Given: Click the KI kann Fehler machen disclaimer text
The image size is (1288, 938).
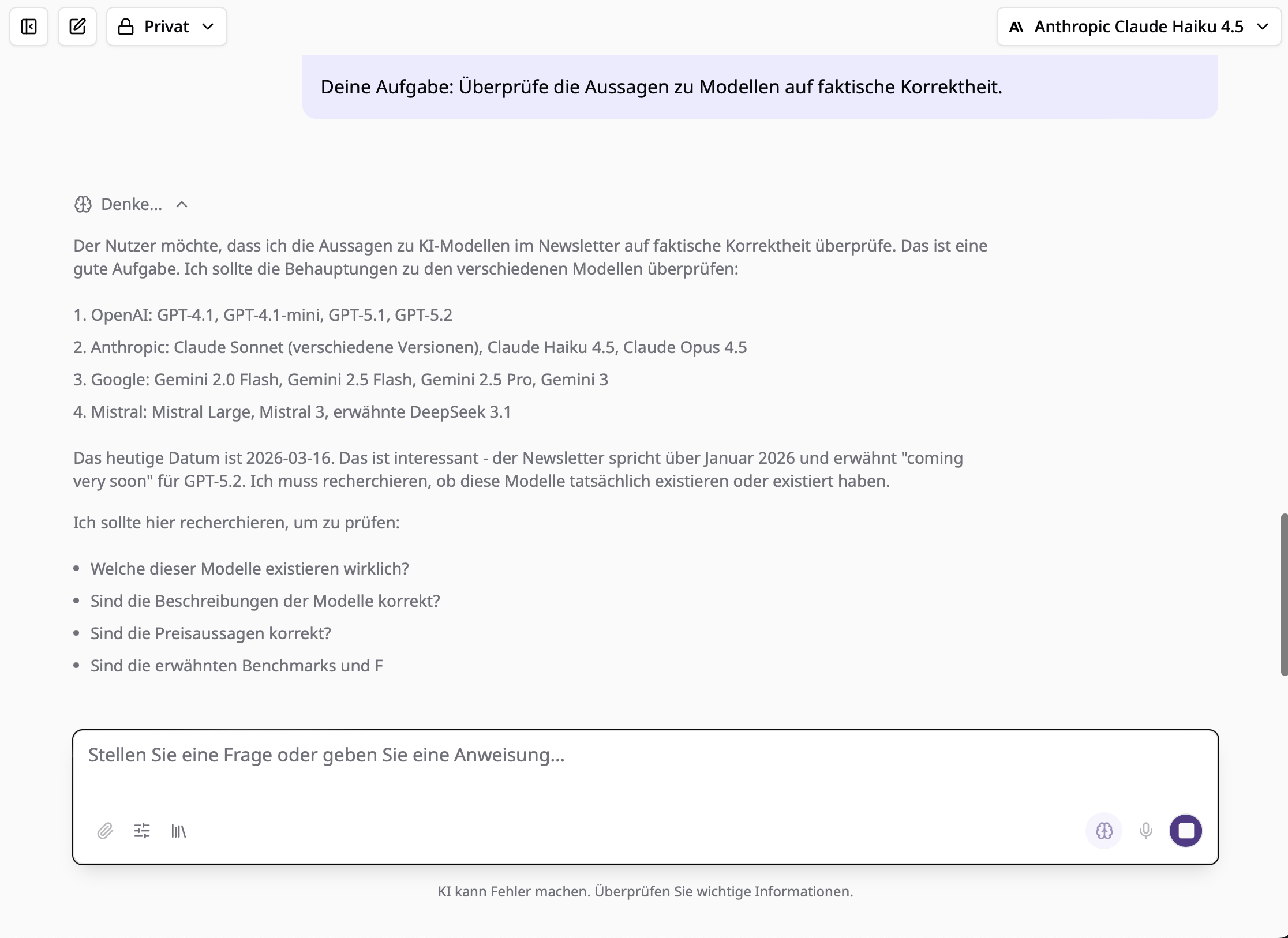Looking at the screenshot, I should point(645,891).
